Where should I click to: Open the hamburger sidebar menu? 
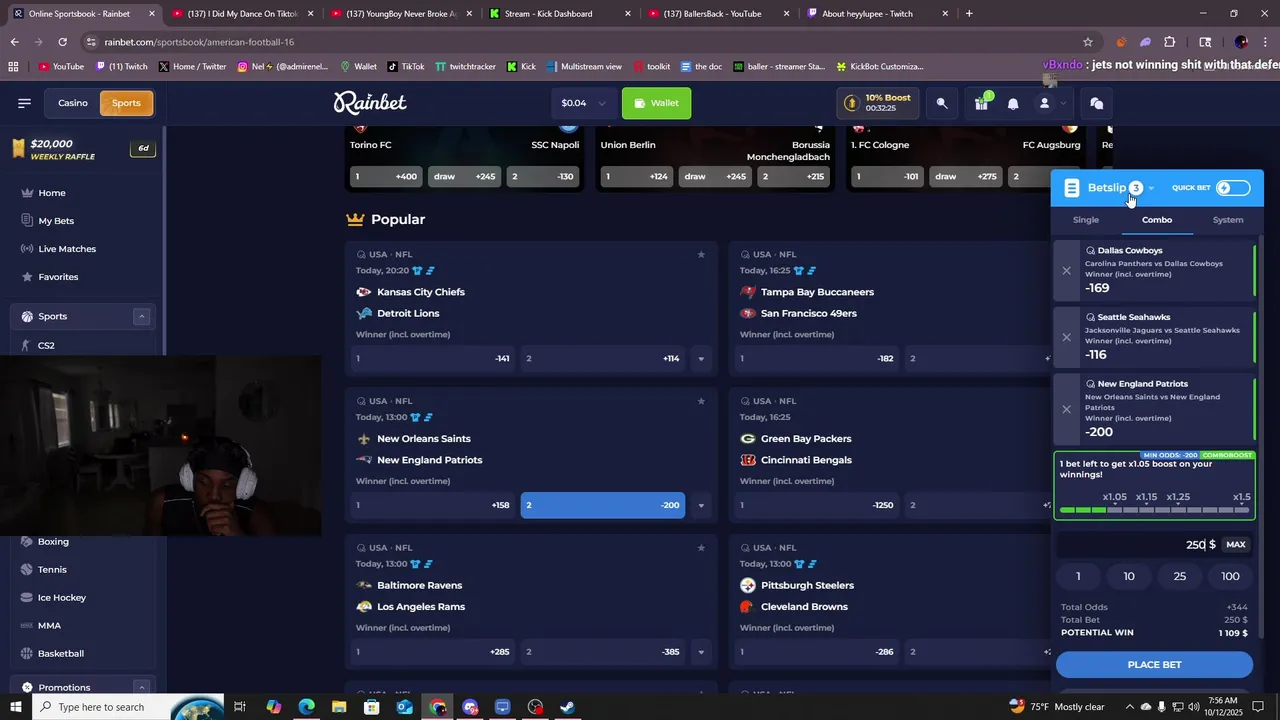(24, 103)
